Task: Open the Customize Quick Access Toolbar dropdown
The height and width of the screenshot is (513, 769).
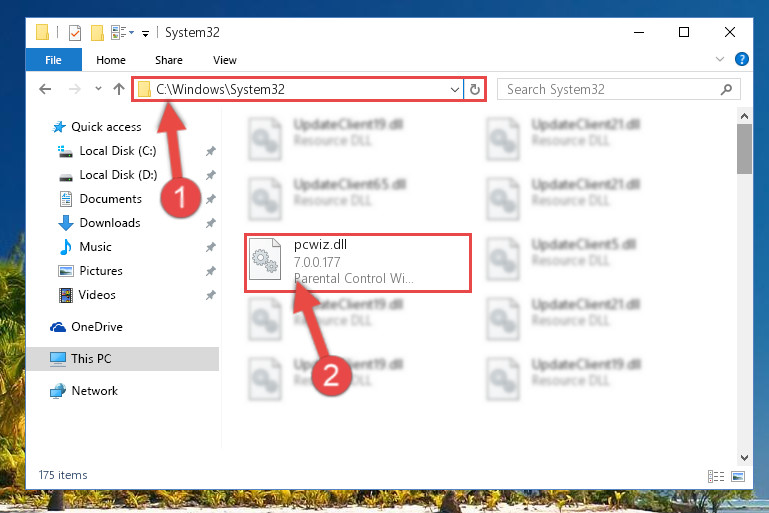Action: click(145, 33)
